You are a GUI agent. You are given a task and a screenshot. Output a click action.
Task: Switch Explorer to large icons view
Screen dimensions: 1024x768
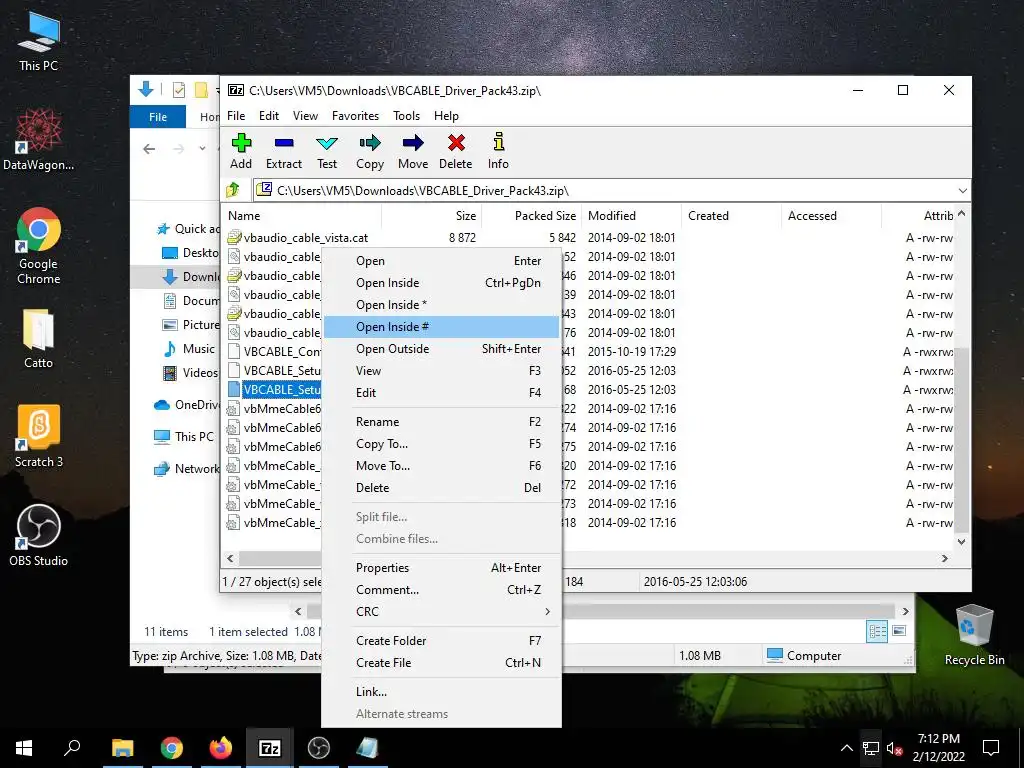(x=899, y=631)
